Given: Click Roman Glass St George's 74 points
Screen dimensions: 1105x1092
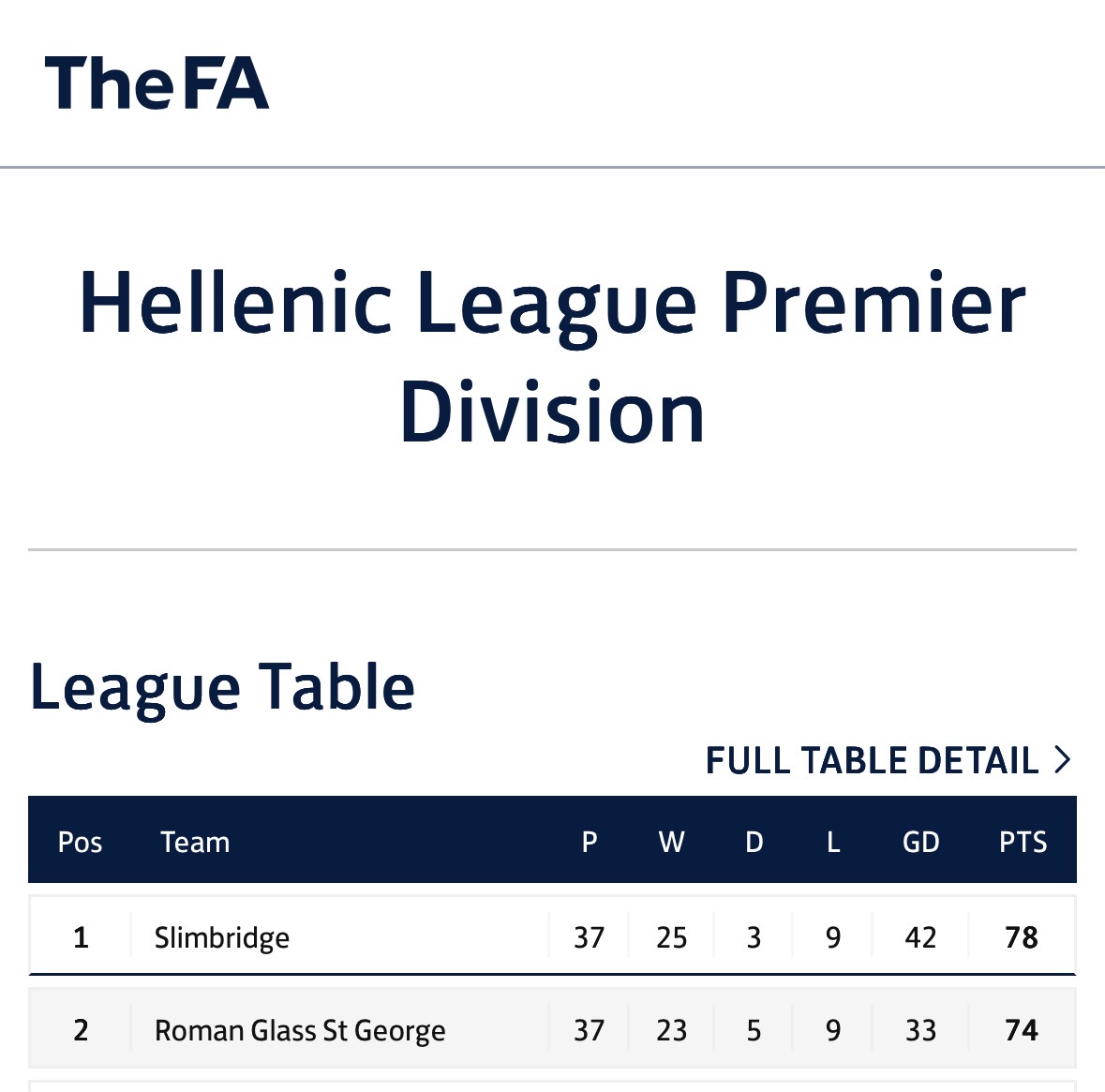Looking at the screenshot, I should [x=1022, y=1030].
